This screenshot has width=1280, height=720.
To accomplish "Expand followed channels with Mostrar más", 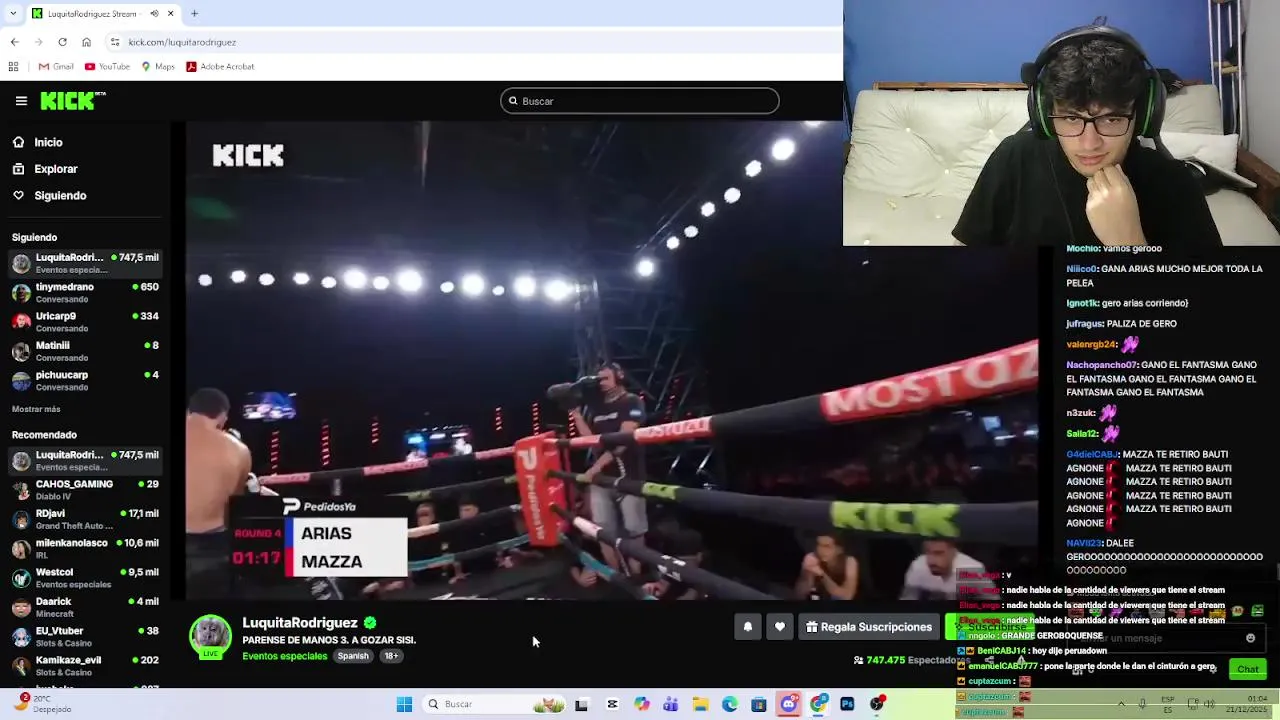I will [36, 409].
